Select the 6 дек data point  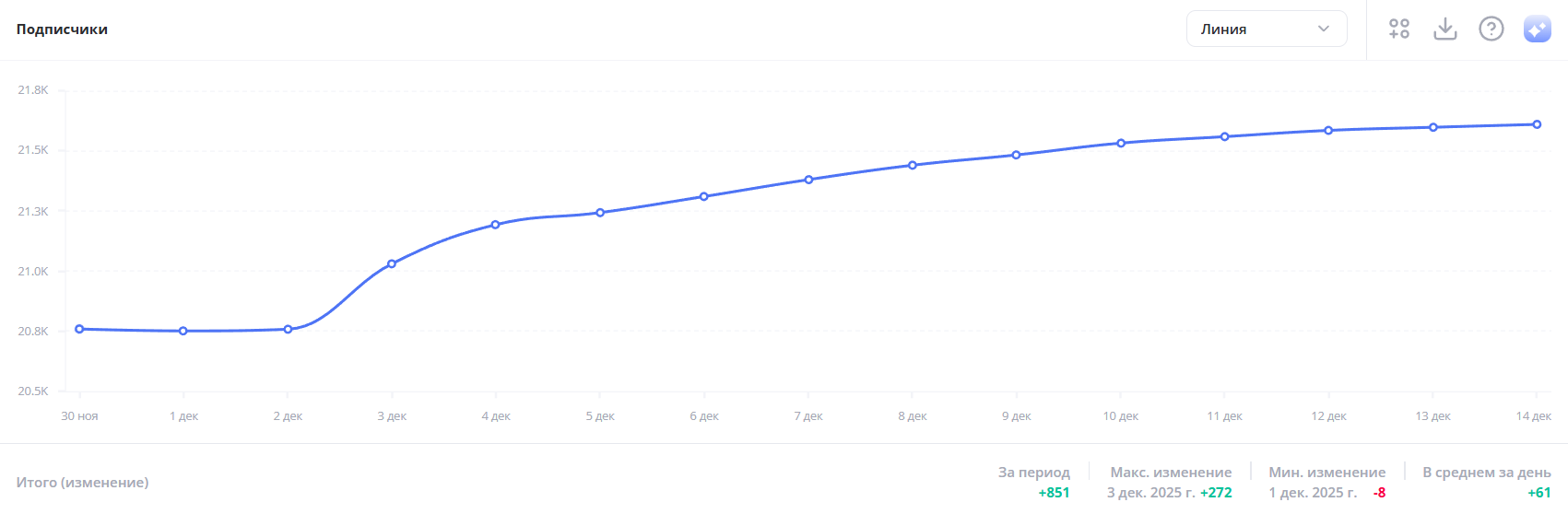click(x=704, y=196)
